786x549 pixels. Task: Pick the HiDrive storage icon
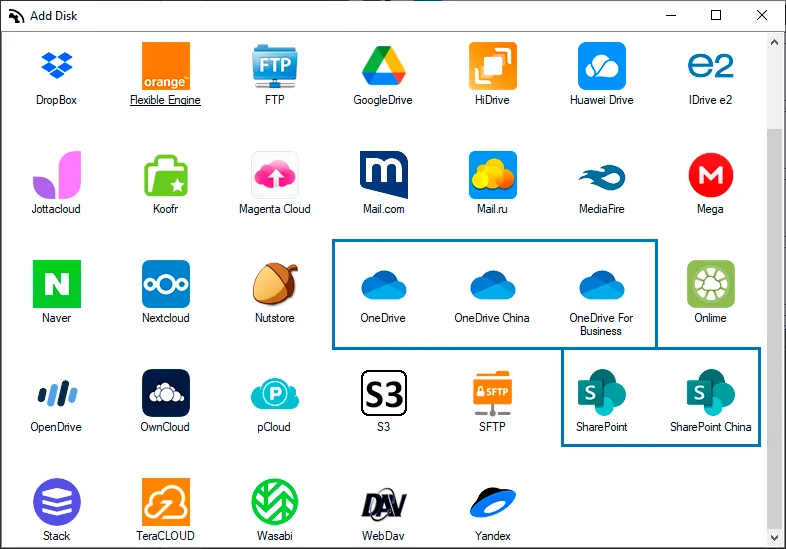[492, 66]
